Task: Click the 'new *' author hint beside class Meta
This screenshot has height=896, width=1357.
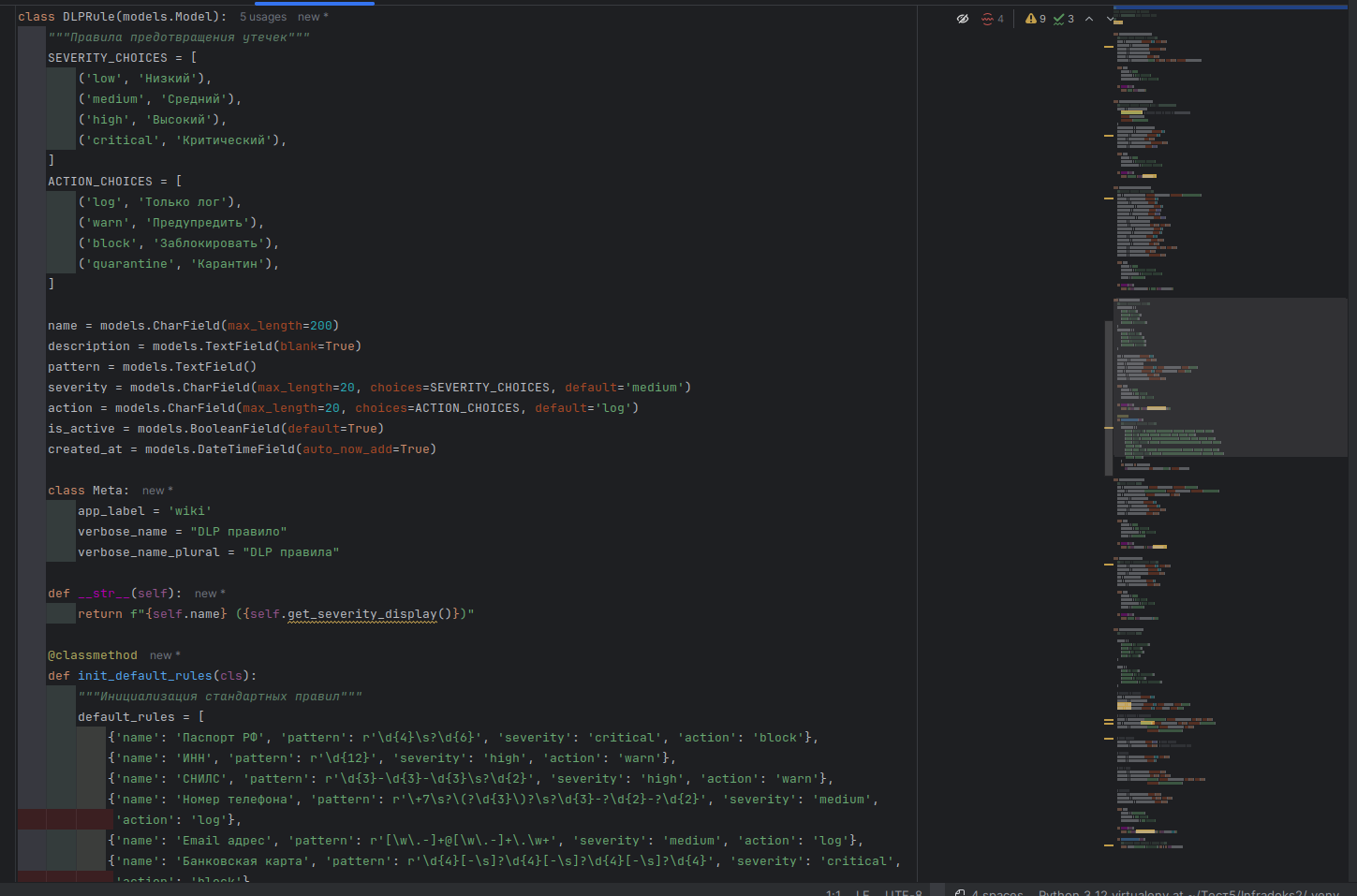Action: (157, 491)
